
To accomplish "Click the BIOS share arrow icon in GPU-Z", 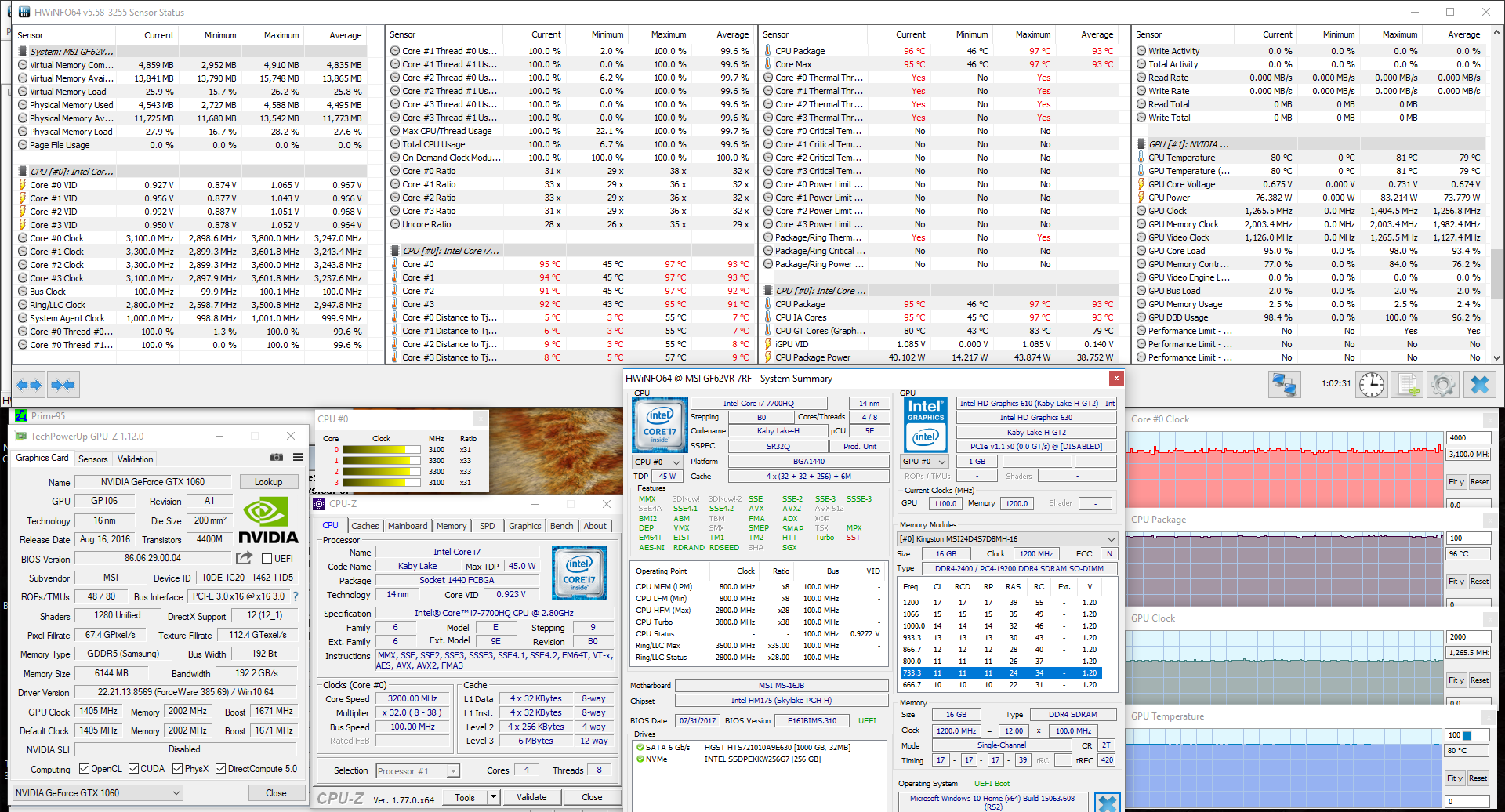I will point(245,558).
